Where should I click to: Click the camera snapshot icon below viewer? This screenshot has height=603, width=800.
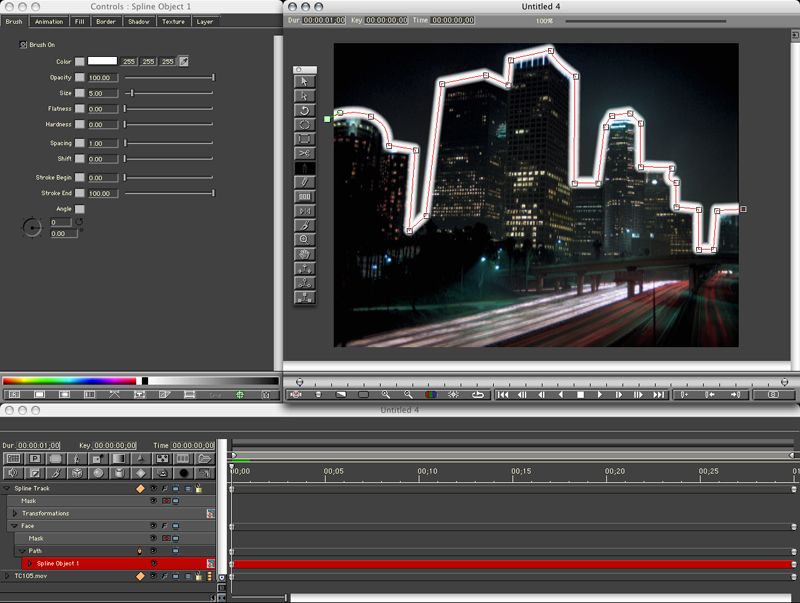pyautogui.click(x=773, y=394)
